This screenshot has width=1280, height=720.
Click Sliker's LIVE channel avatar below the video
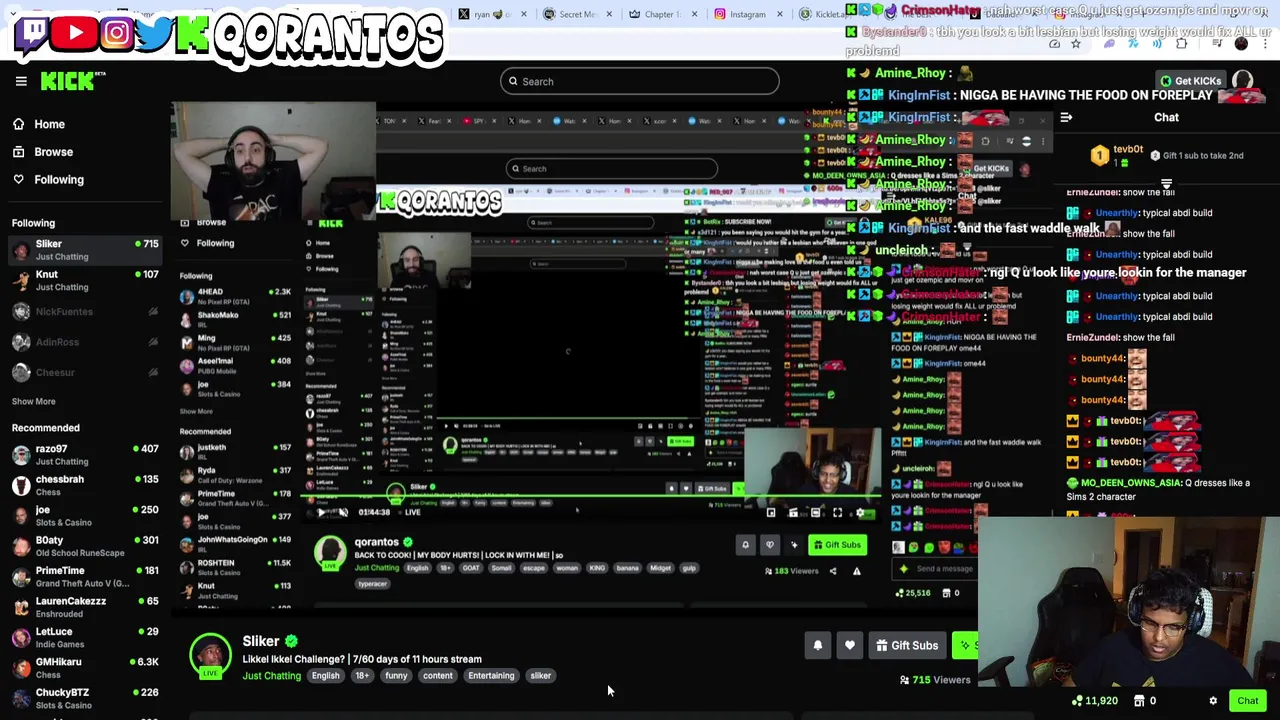point(210,656)
